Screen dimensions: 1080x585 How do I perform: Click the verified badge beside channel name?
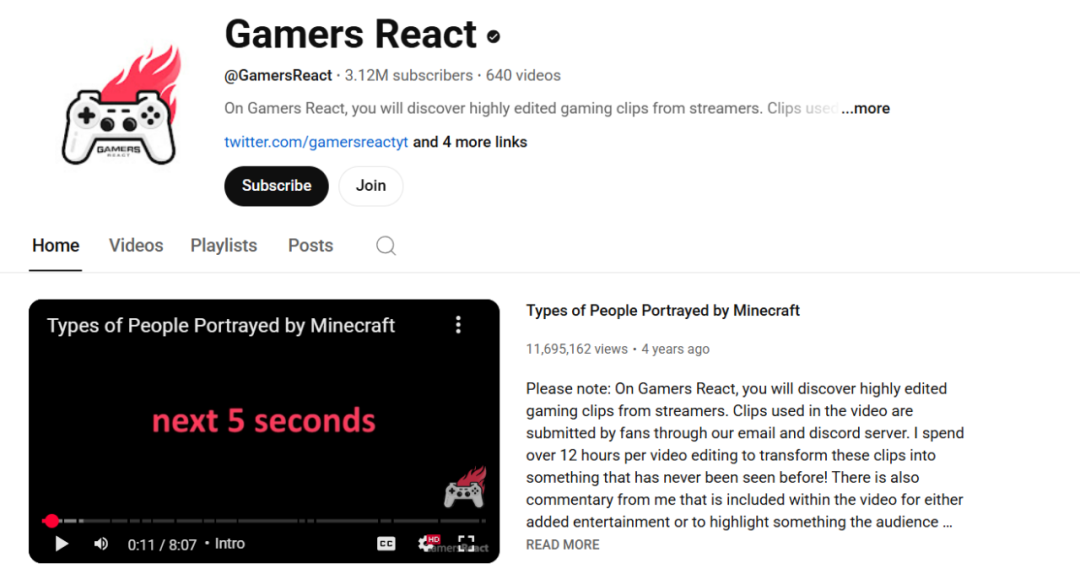coord(493,37)
